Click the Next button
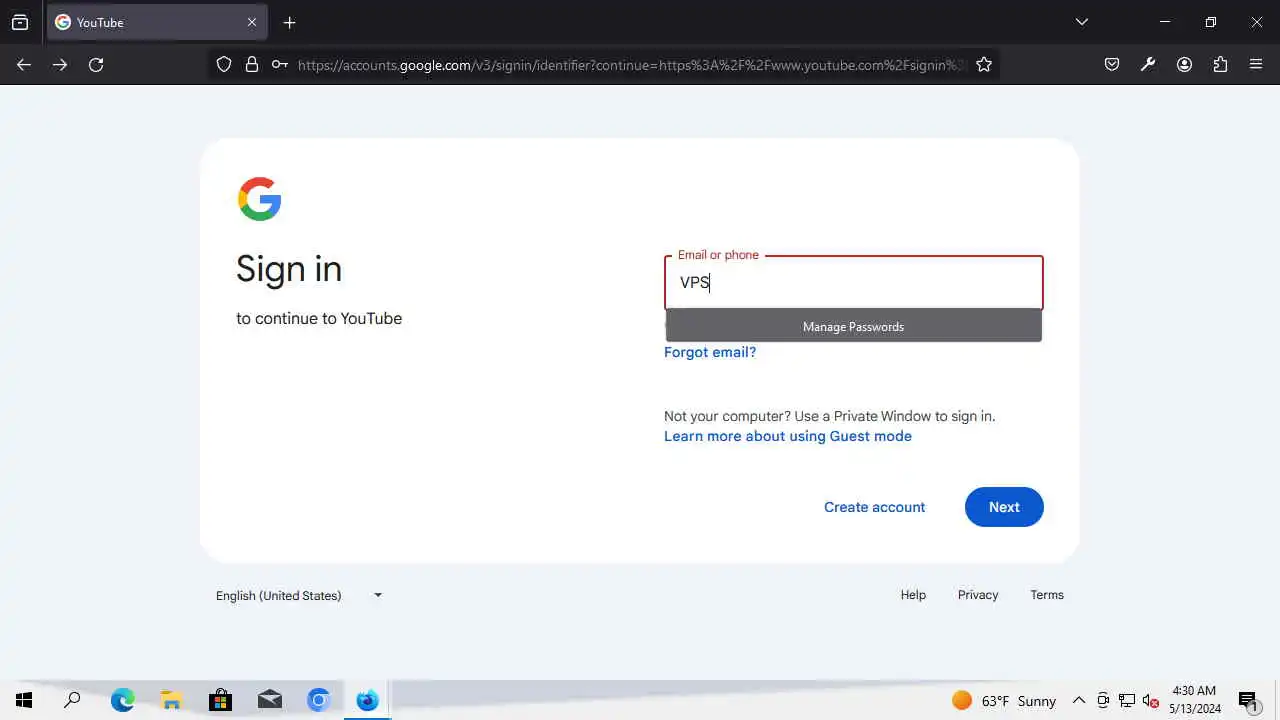Screen dimensions: 1280x720 tap(1004, 507)
